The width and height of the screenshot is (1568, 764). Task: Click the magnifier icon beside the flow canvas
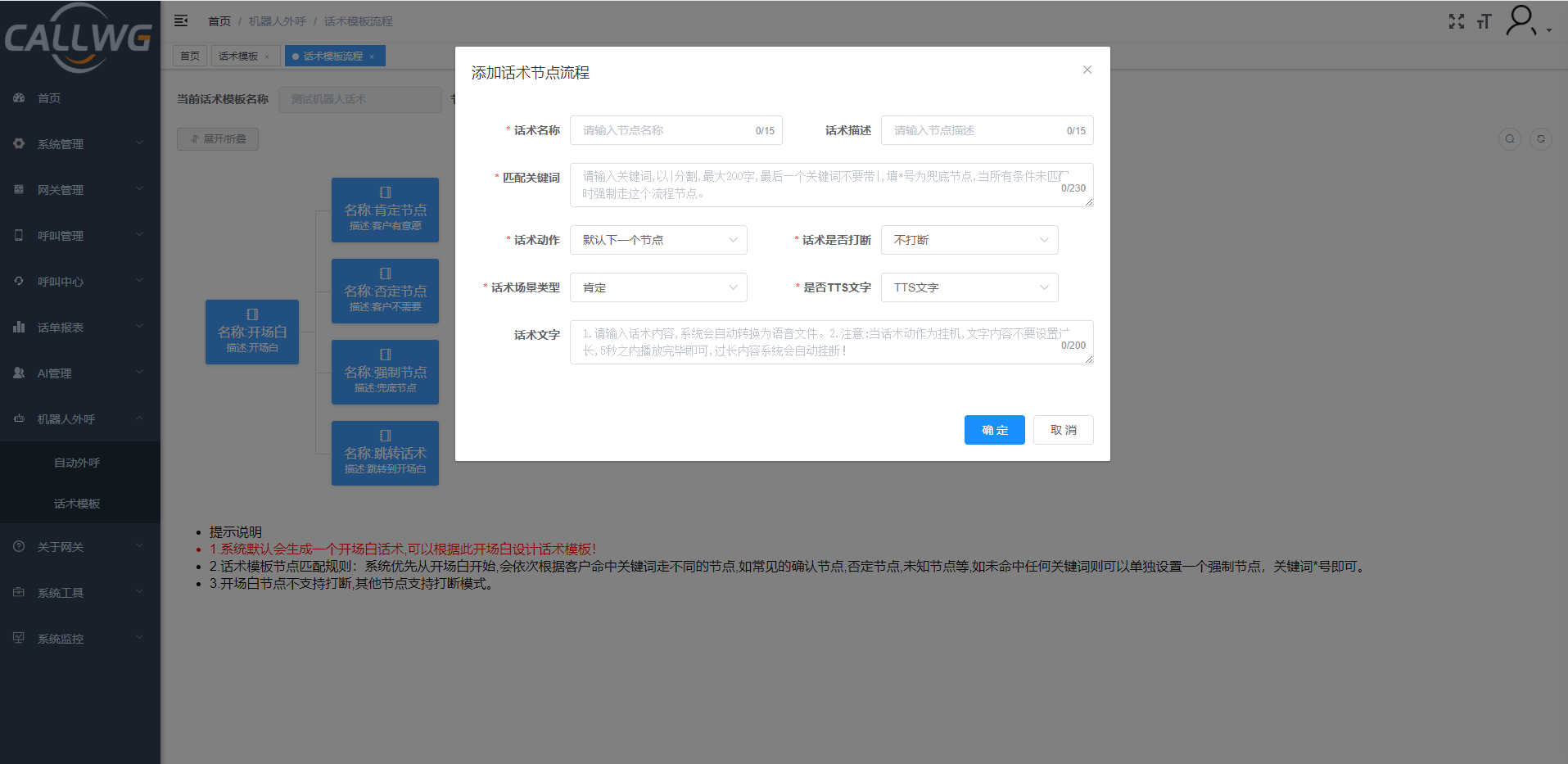pyautogui.click(x=1509, y=139)
